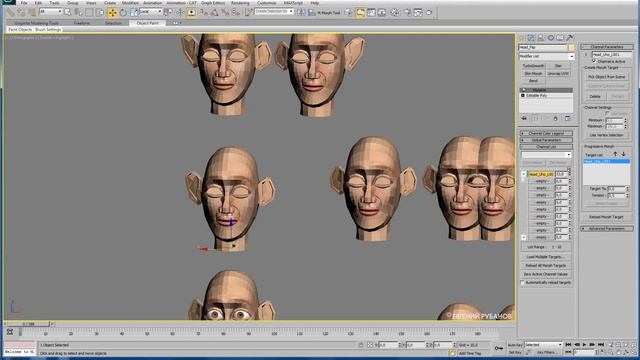The image size is (640, 360).
Task: Open the Utilities hammer panel icon
Action: 570,38
